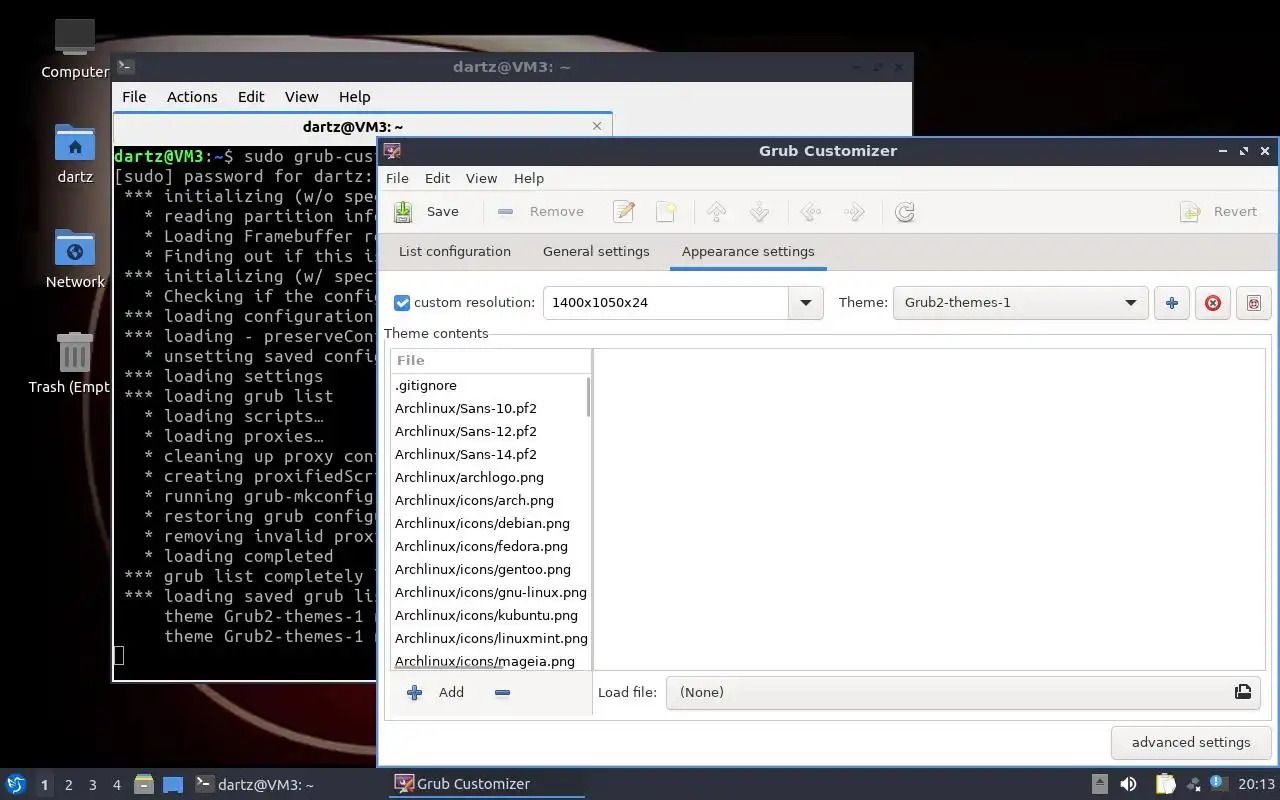
Task: Add a theme with the blue plus button
Action: (x=1172, y=302)
